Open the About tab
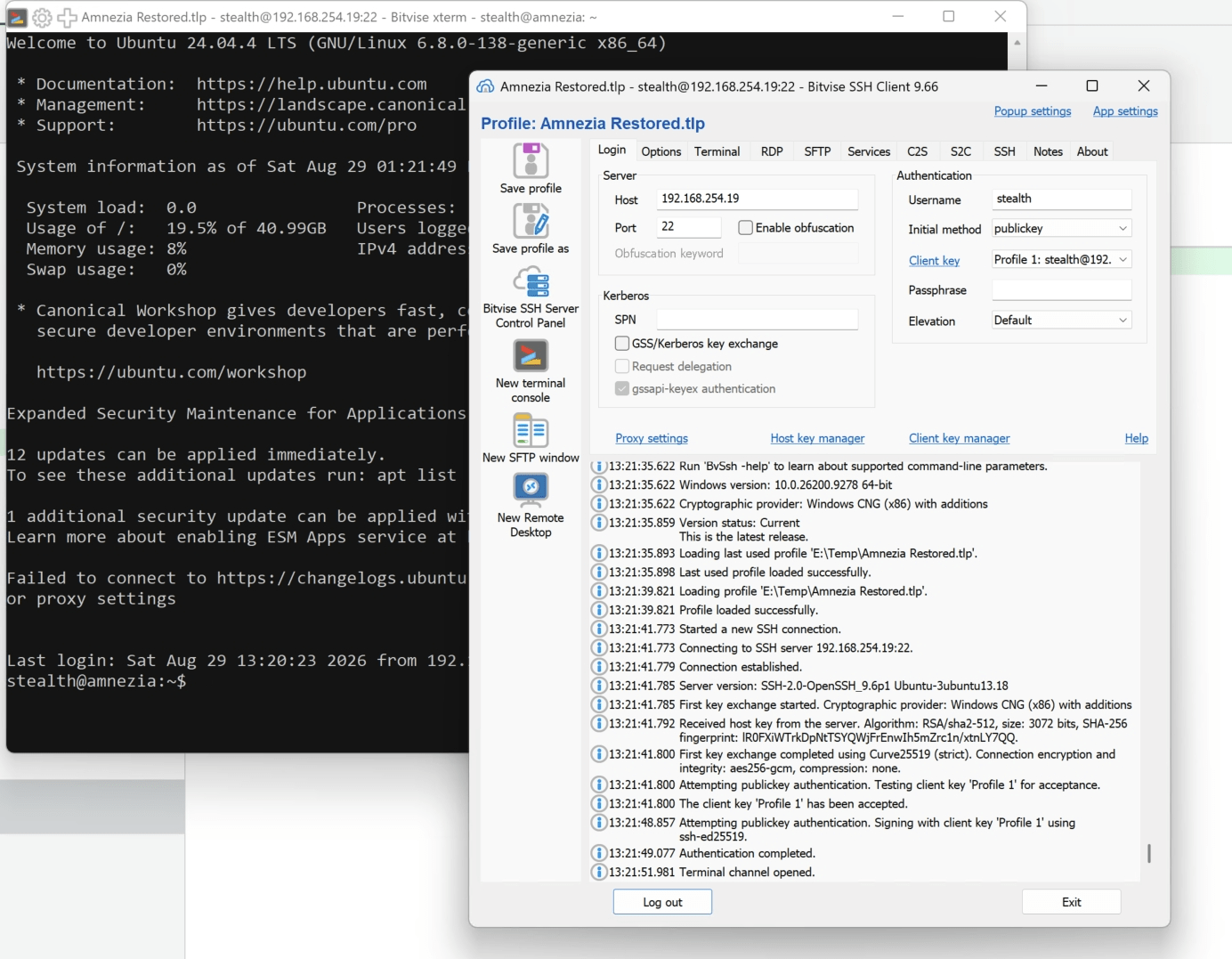Screen dimensions: 1232x959 (1092, 151)
